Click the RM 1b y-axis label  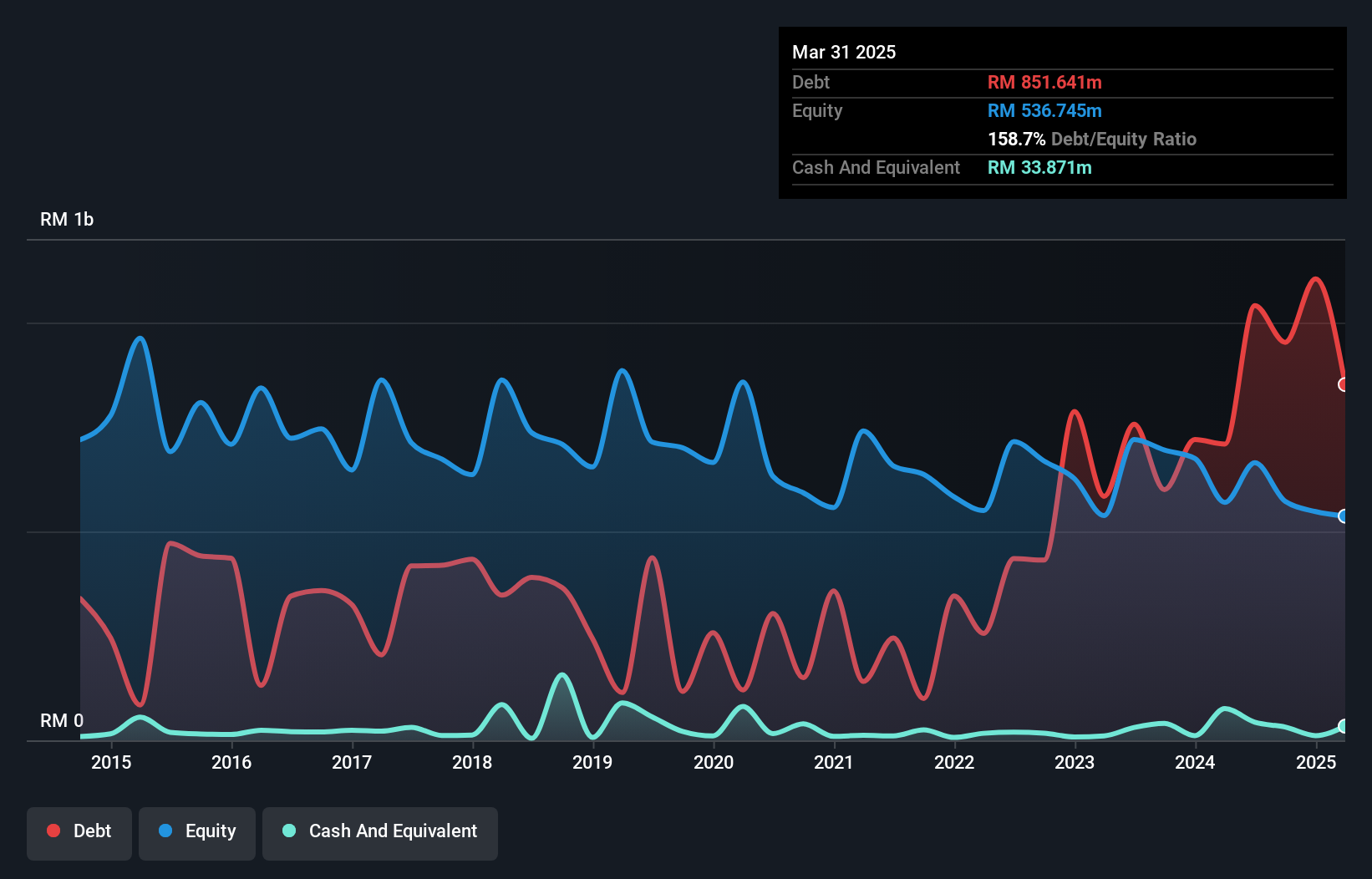(x=67, y=220)
